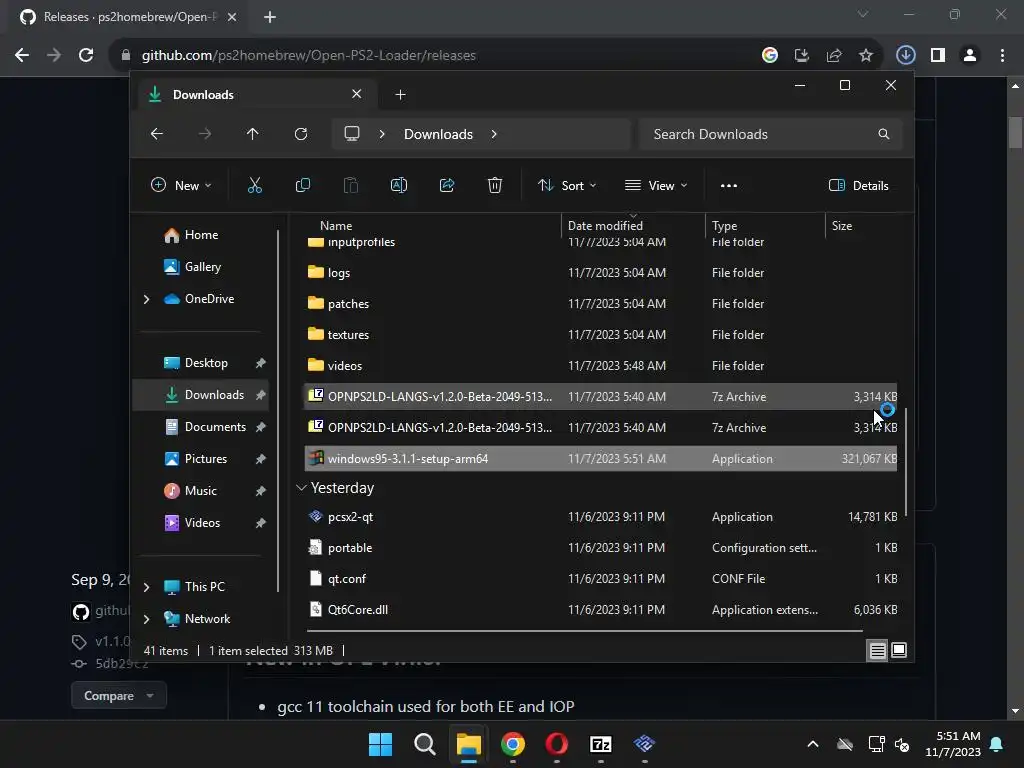
Task: Expand chevron after Downloads in address bar
Action: tap(494, 134)
